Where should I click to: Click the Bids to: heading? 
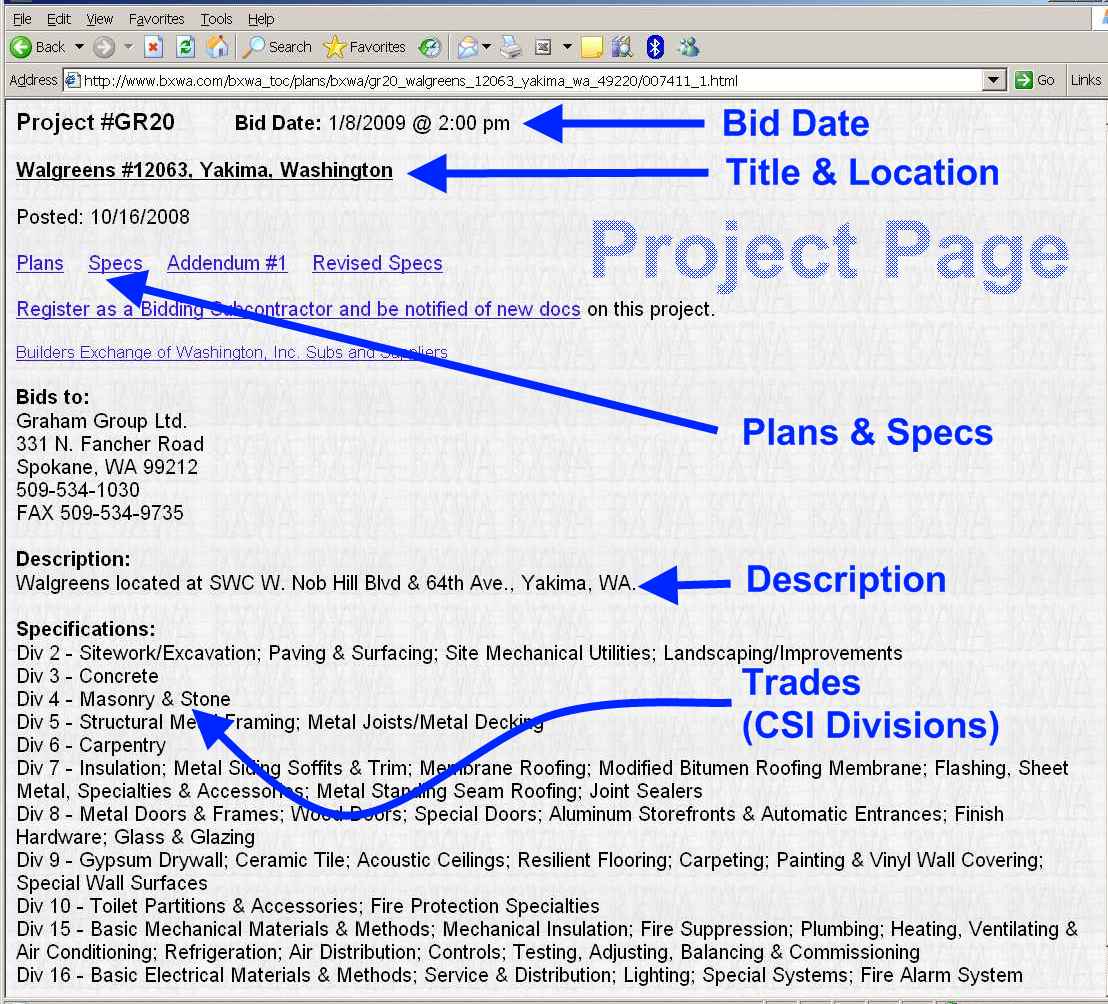tap(53, 397)
